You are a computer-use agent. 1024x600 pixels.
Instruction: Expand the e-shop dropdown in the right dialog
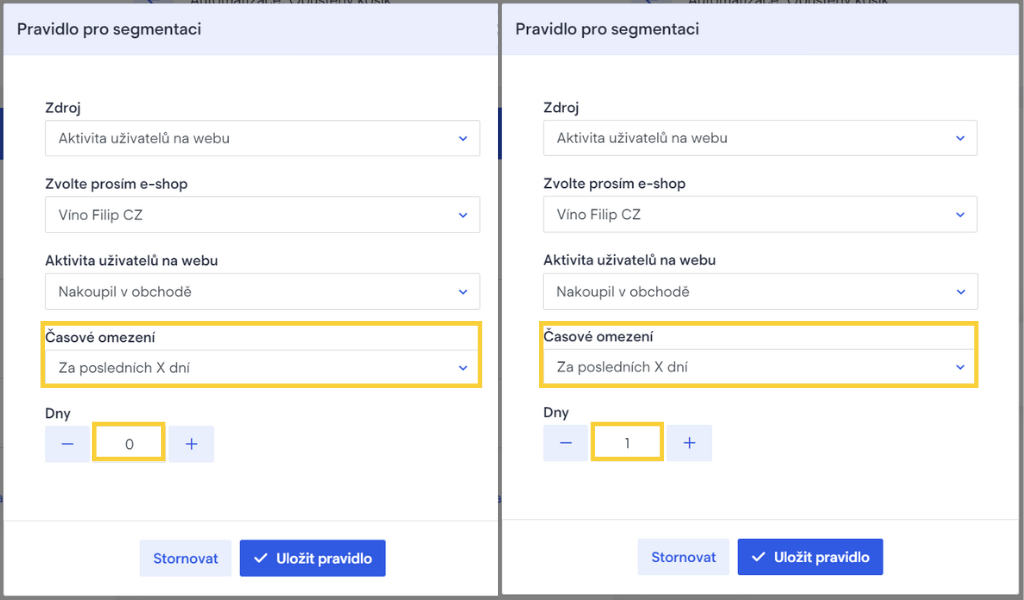(760, 215)
